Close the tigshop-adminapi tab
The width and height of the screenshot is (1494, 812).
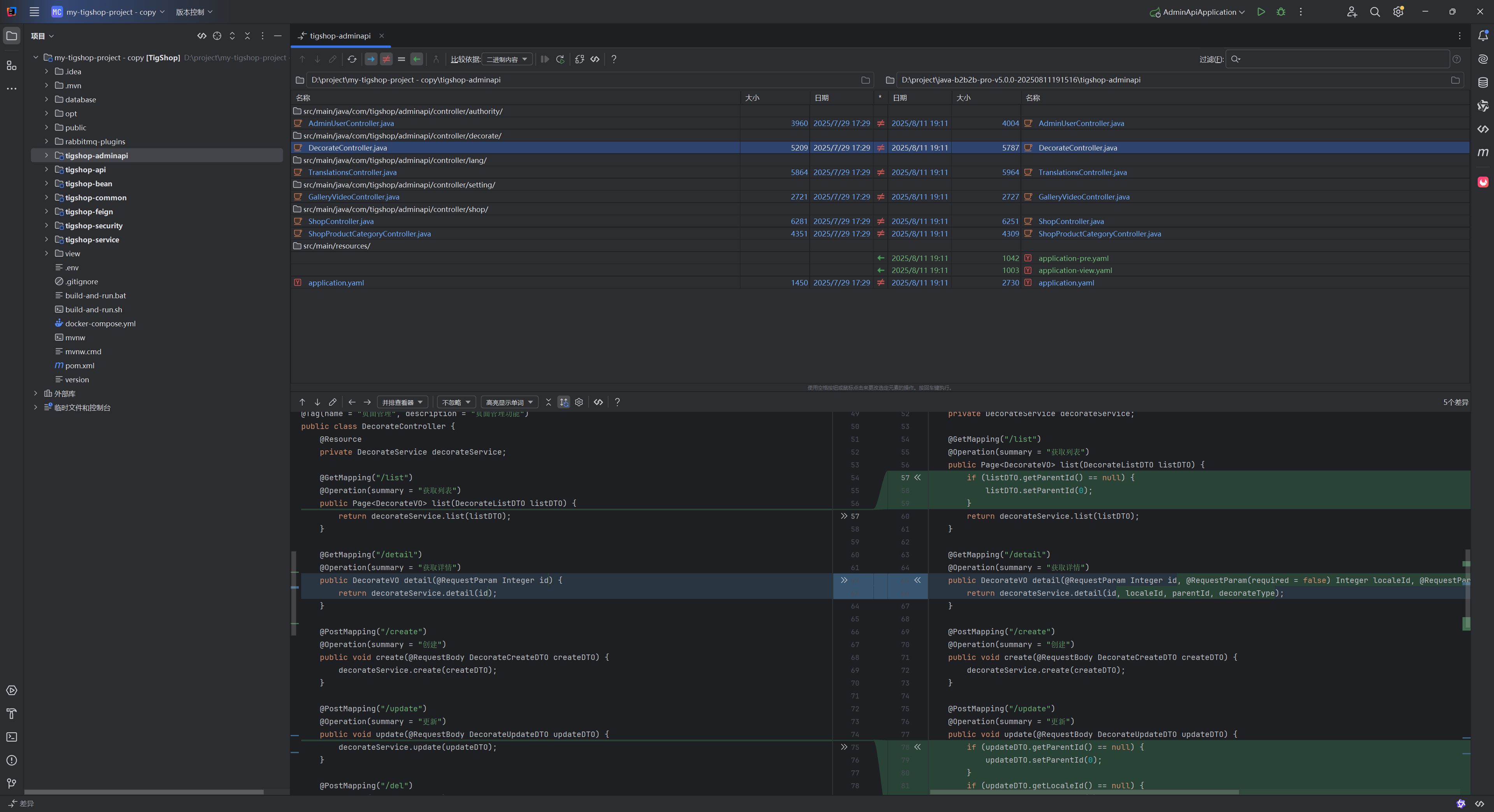[382, 36]
